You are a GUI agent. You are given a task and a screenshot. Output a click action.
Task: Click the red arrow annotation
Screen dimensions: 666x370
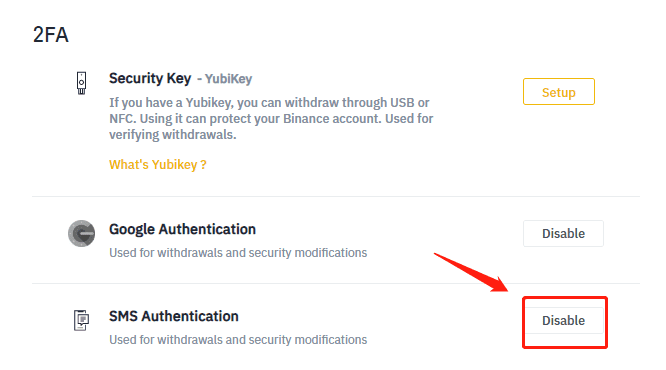point(471,272)
